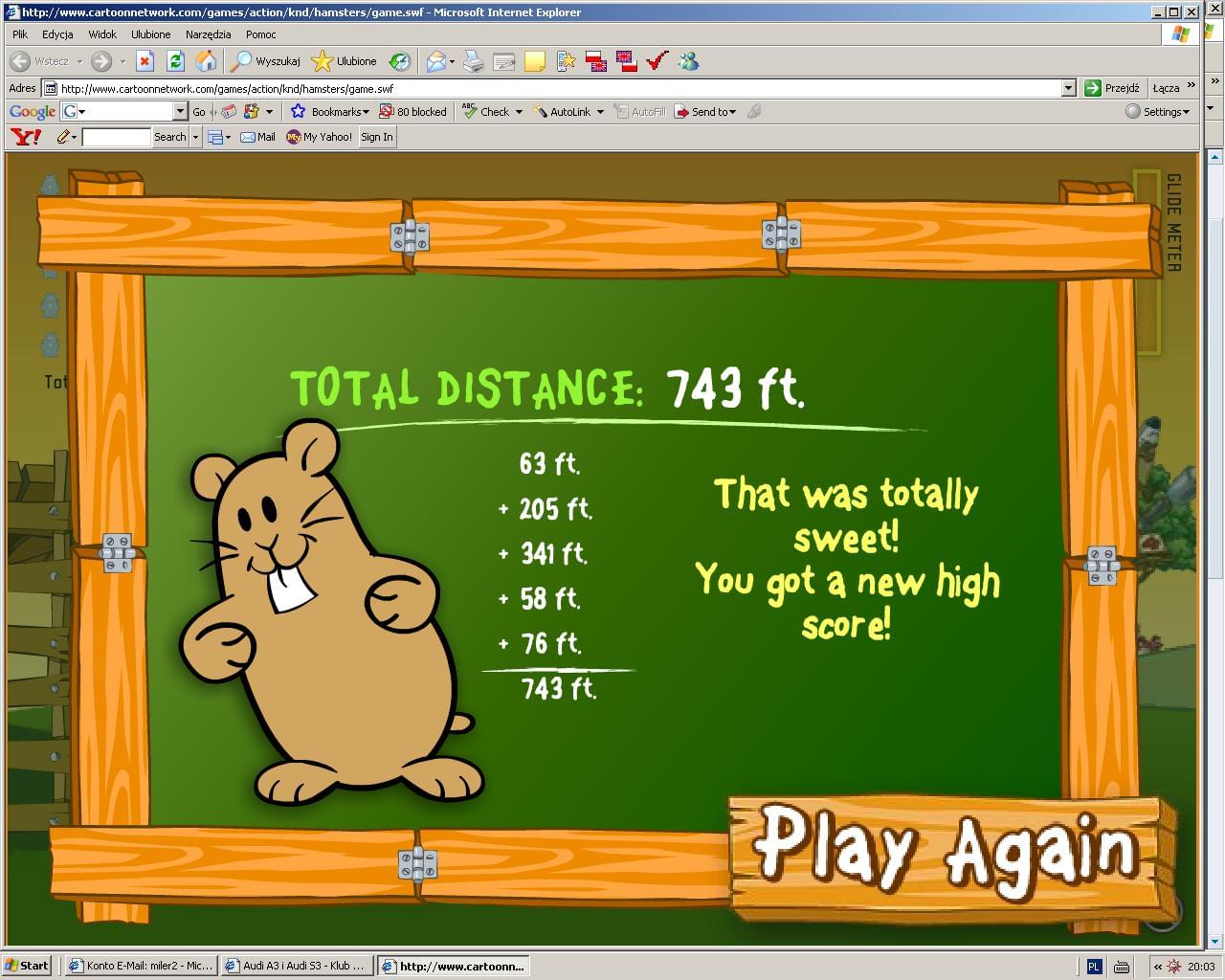Click the Yahoo! toolbar logo
Viewport: 1225px width, 980px height.
[x=26, y=137]
